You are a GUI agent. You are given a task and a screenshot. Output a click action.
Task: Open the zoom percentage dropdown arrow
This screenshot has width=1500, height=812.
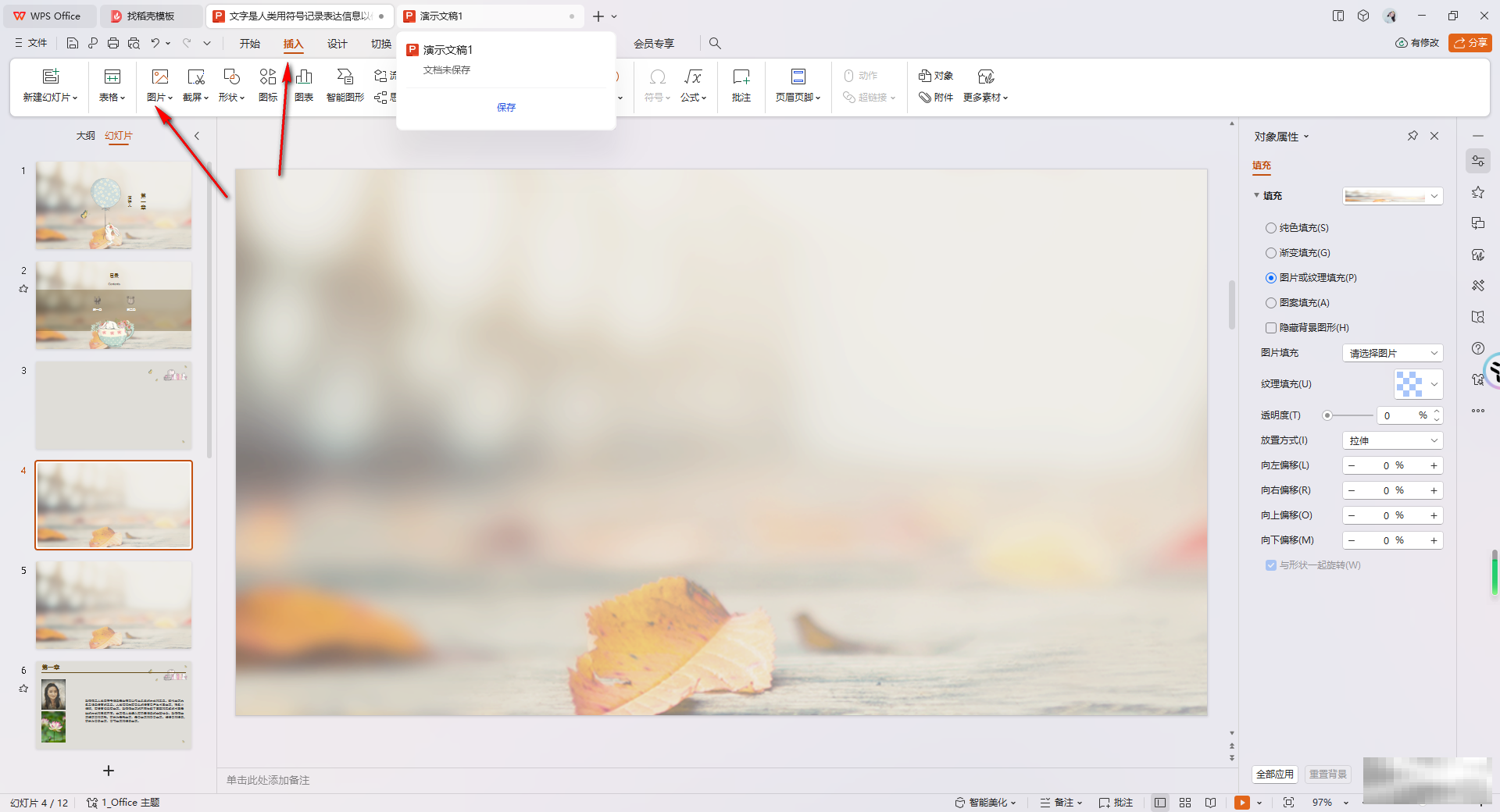[x=1346, y=803]
